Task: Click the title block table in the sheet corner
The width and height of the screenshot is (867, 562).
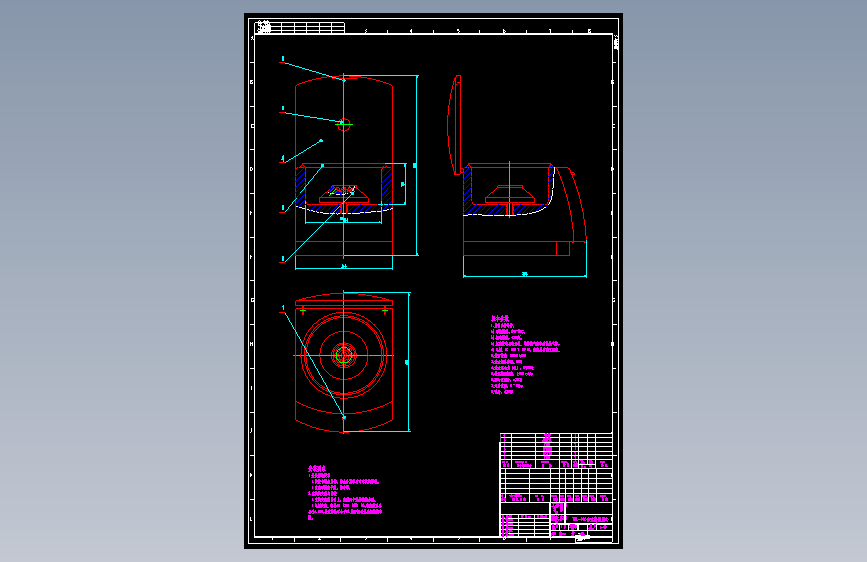Action: (556, 485)
